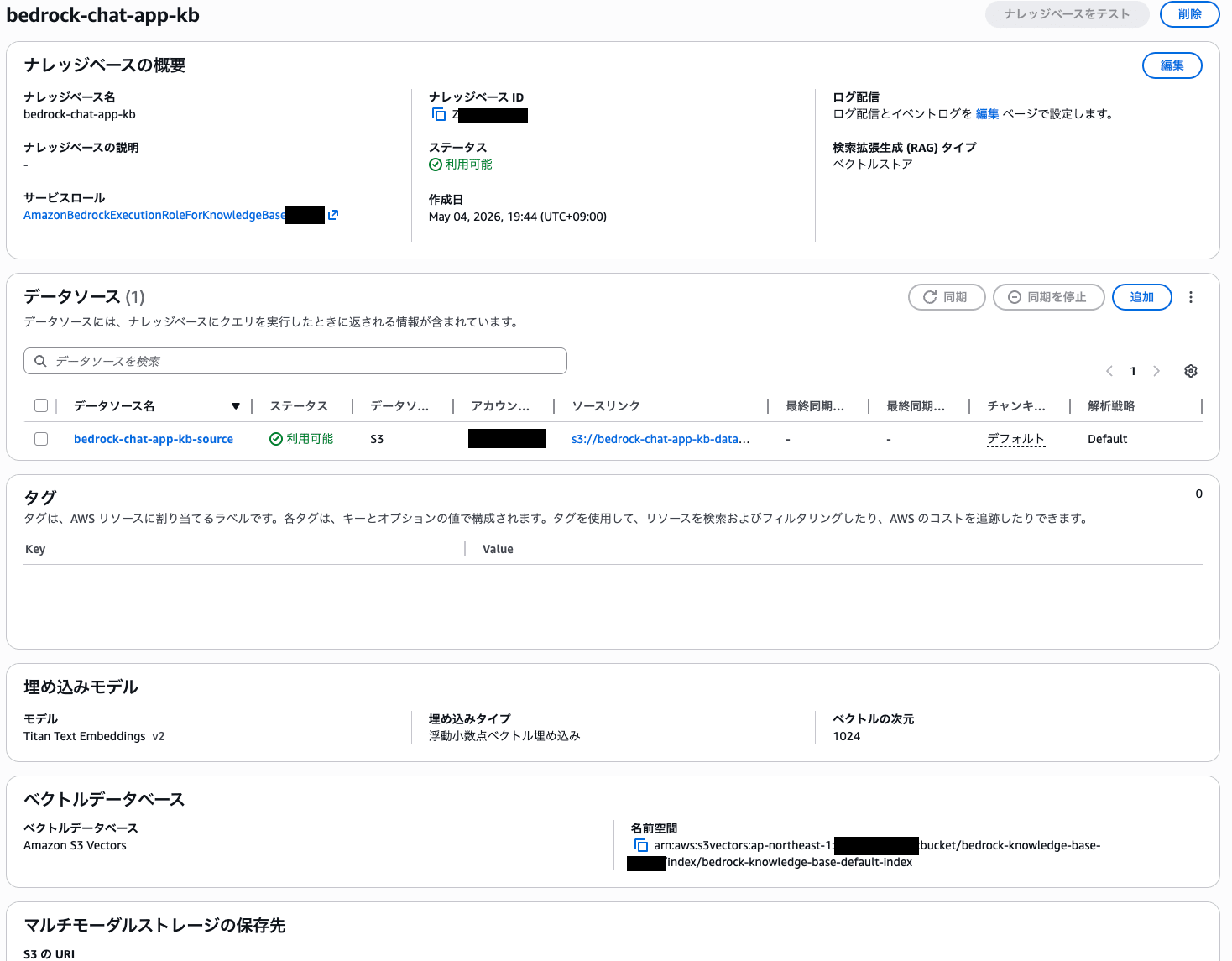The height and width of the screenshot is (961, 1232).
Task: Click the ベクトルストア RAG type value
Action: (873, 165)
